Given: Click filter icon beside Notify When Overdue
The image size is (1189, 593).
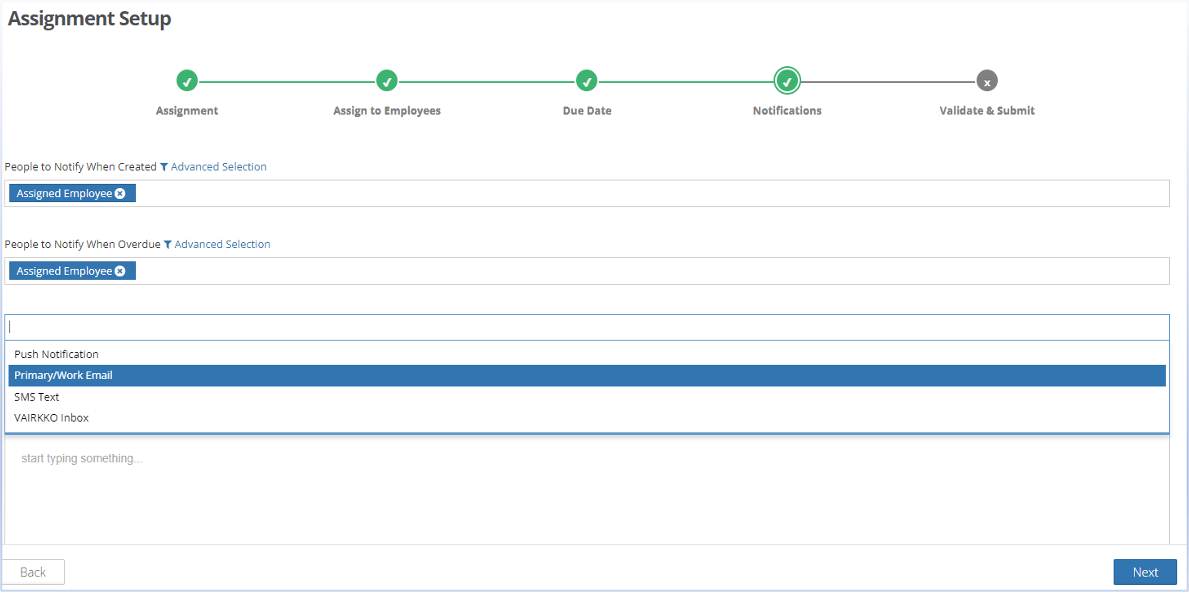Looking at the screenshot, I should click(x=168, y=245).
